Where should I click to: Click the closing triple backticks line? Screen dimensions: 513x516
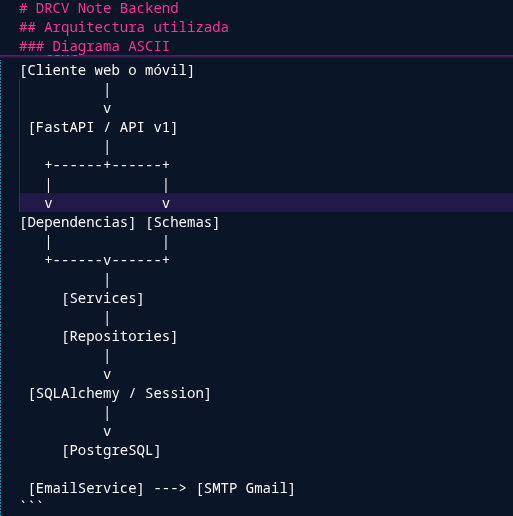click(x=31, y=503)
